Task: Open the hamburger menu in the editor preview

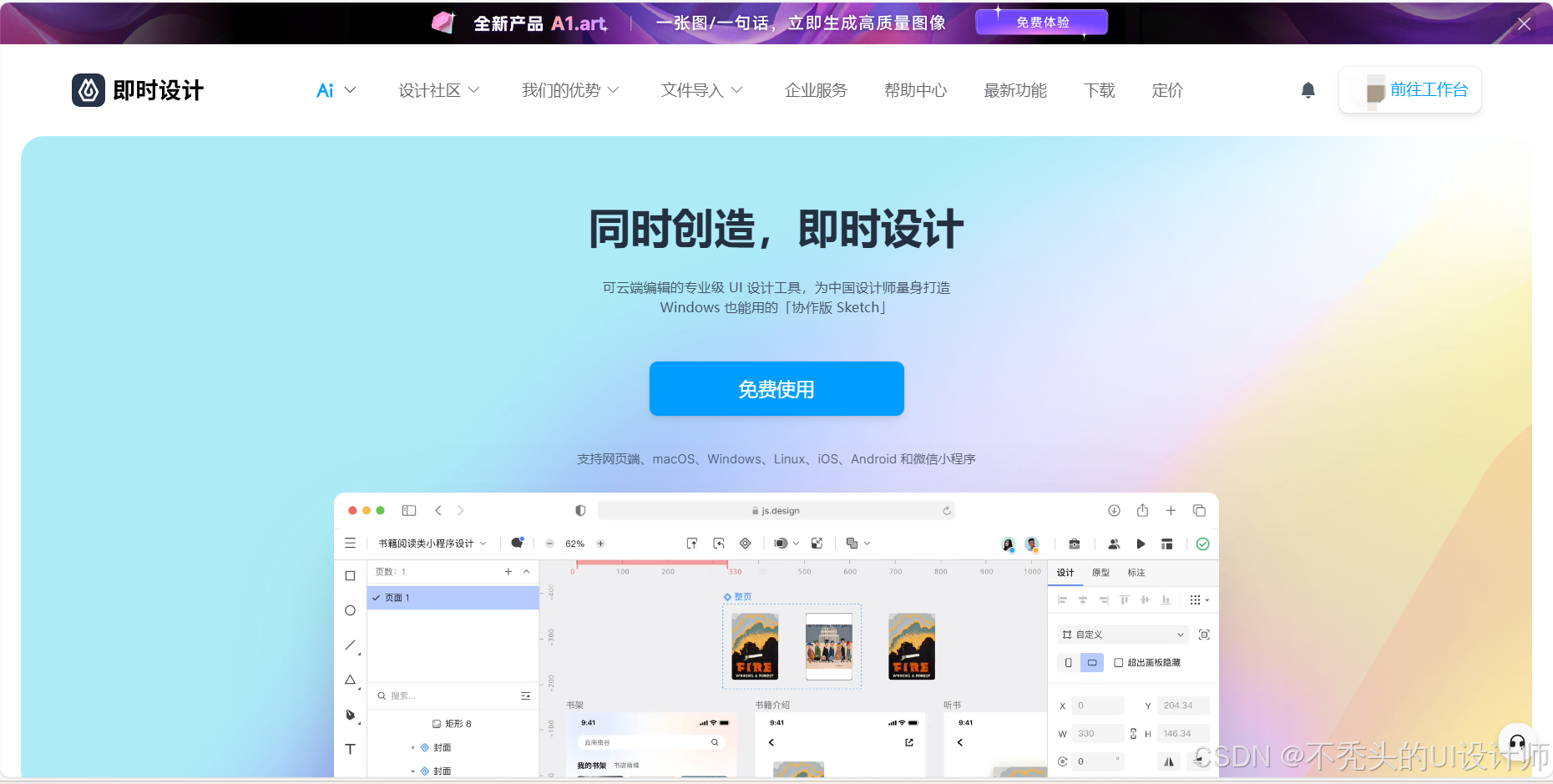Action: [x=350, y=543]
